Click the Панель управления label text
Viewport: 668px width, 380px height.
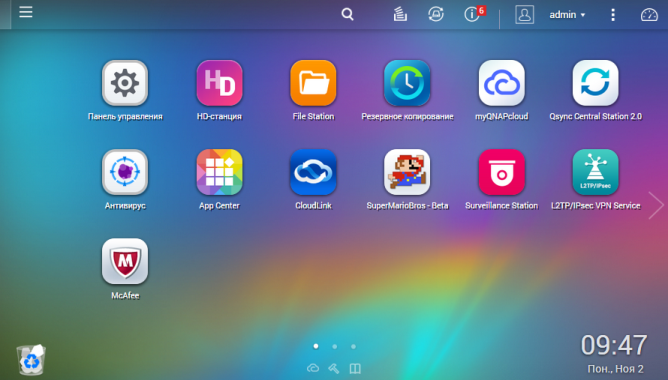[x=125, y=116]
